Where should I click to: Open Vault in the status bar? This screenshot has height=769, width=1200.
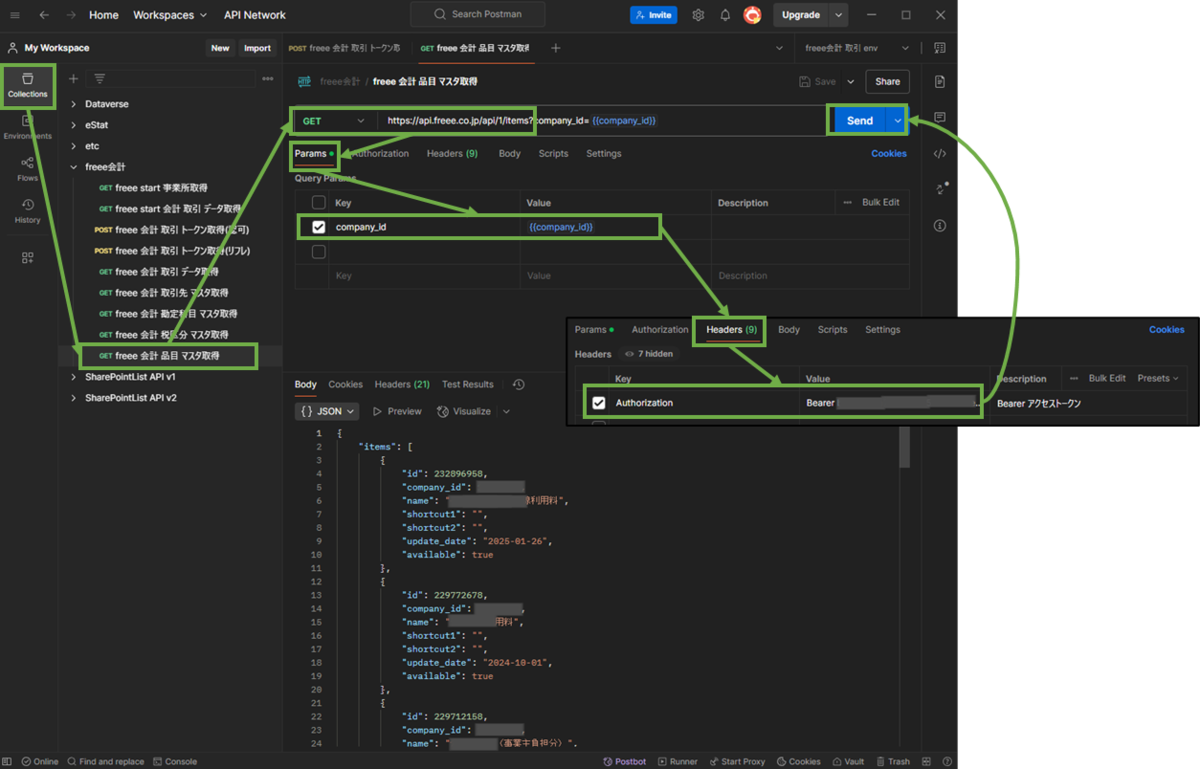[x=847, y=761]
